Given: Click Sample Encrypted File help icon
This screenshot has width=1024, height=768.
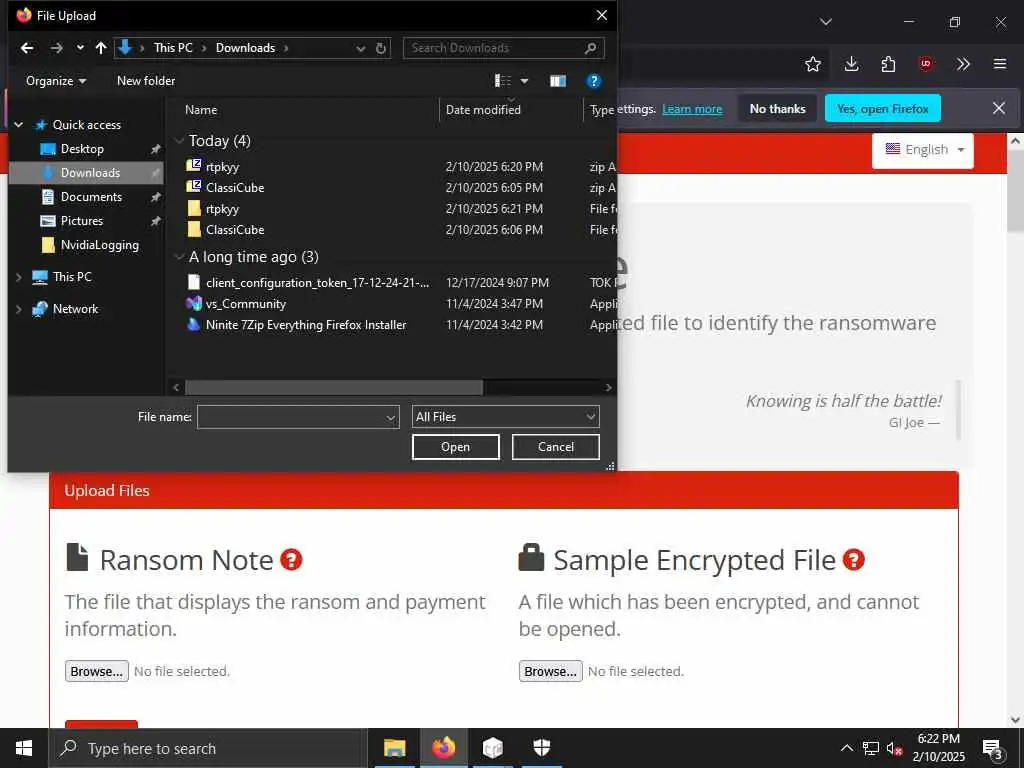Looking at the screenshot, I should (854, 560).
